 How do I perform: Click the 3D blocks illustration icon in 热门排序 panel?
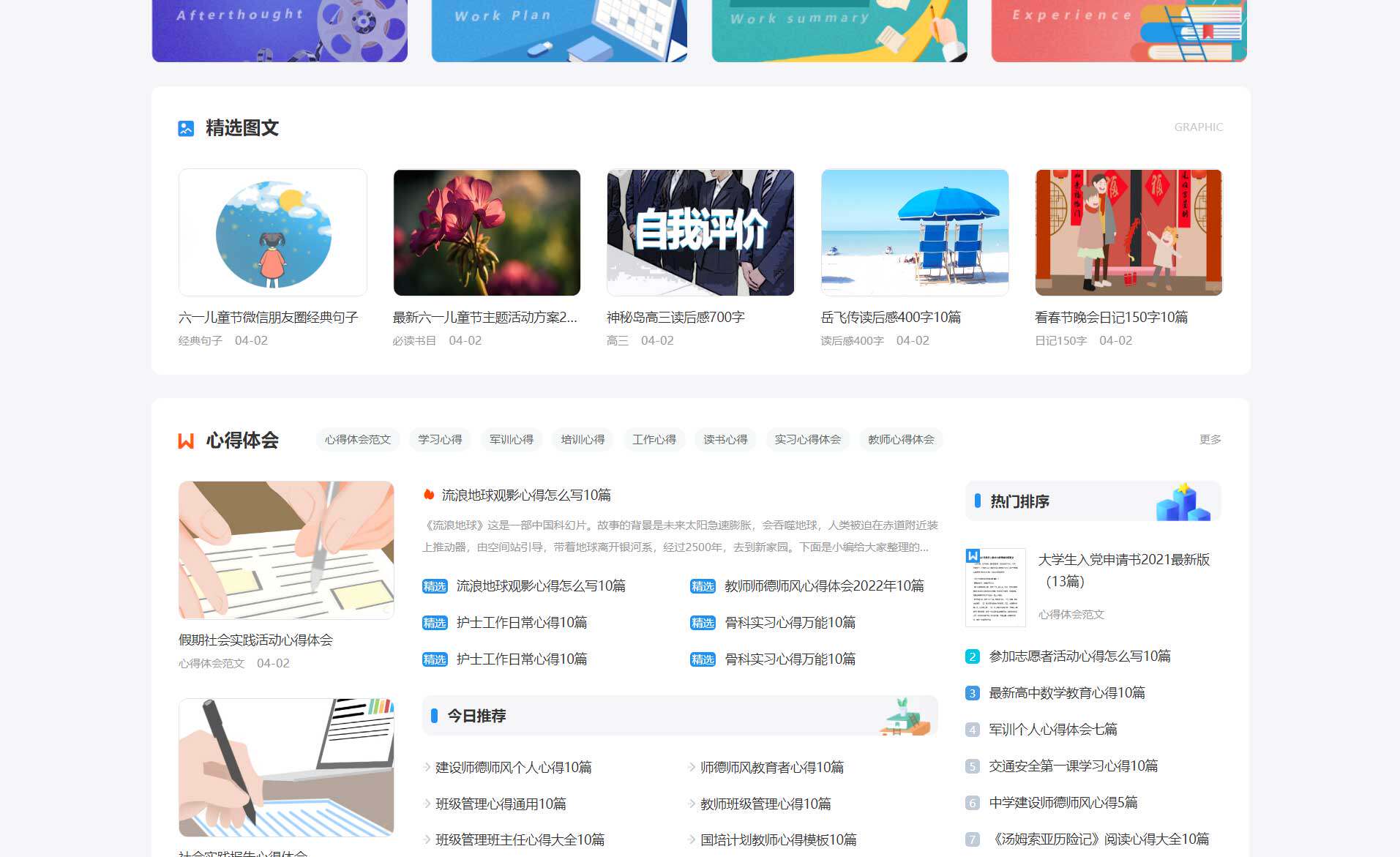[x=1179, y=502]
